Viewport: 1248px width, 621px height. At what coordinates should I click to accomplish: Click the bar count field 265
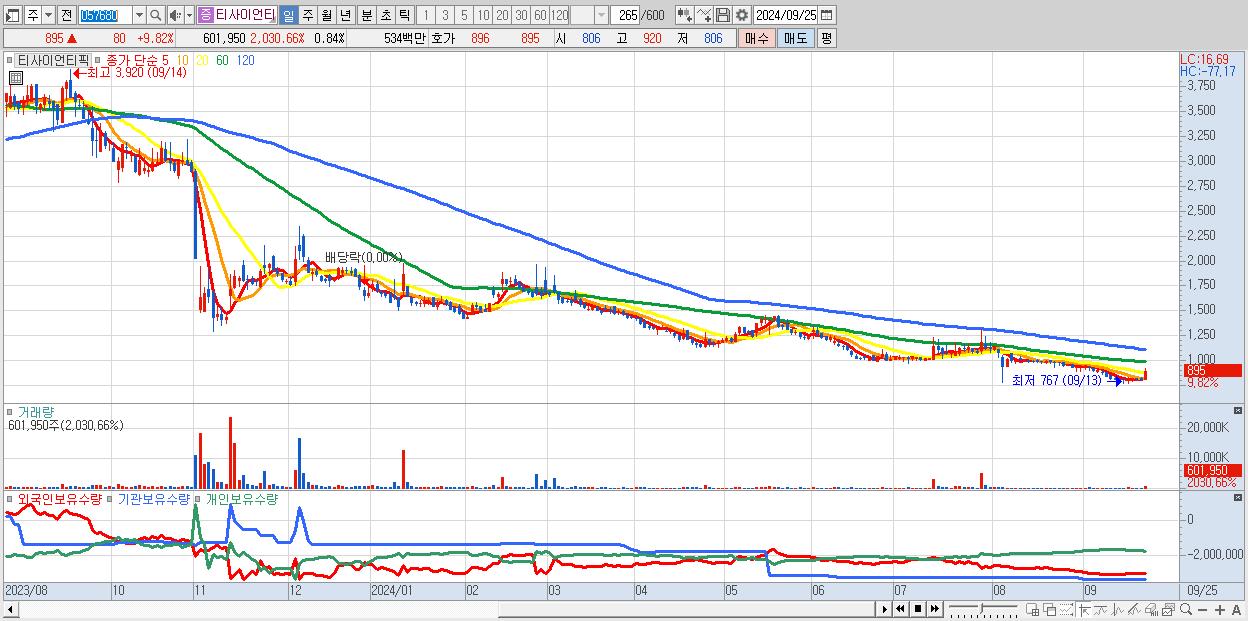[x=626, y=15]
